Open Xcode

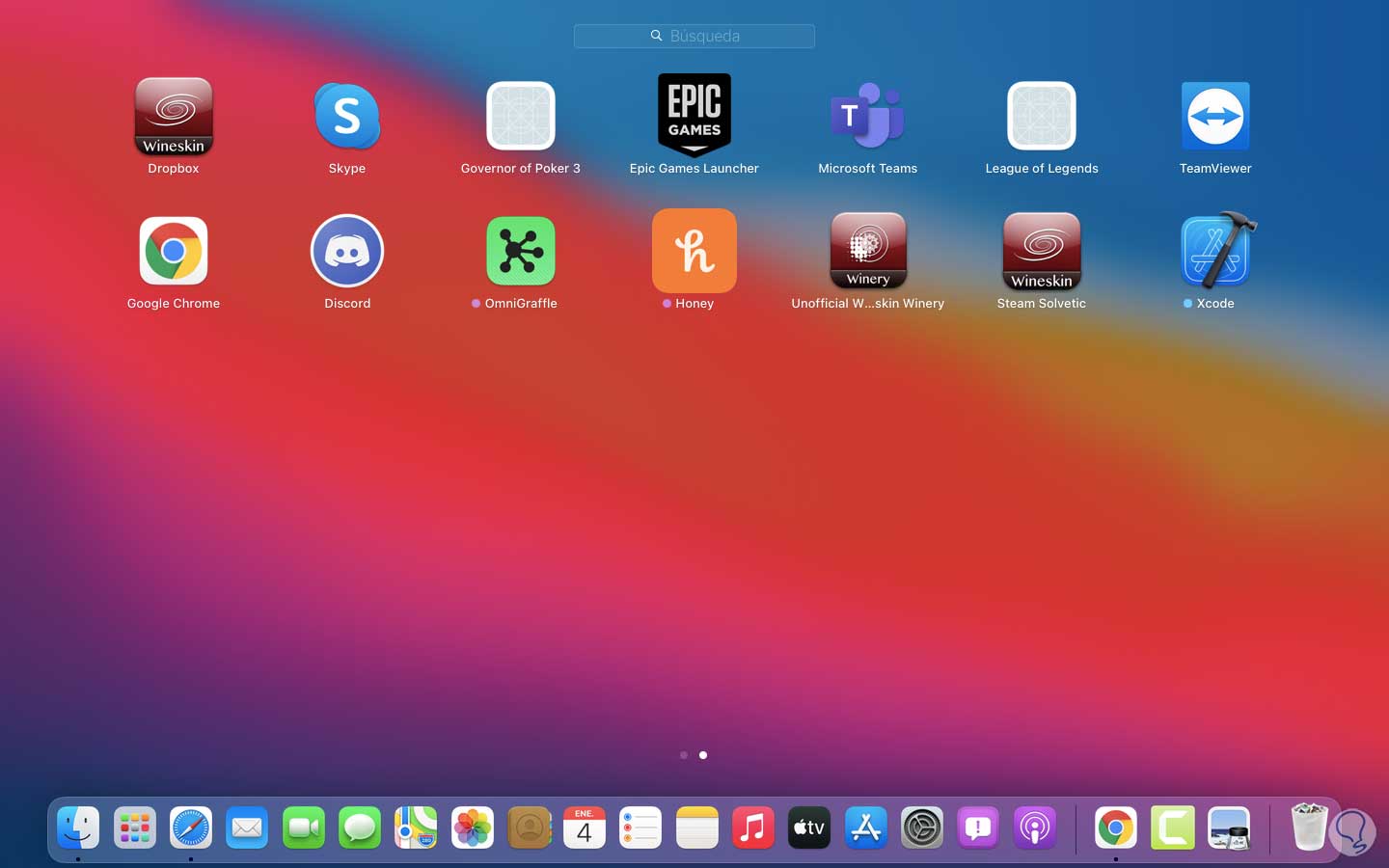pyautogui.click(x=1217, y=250)
